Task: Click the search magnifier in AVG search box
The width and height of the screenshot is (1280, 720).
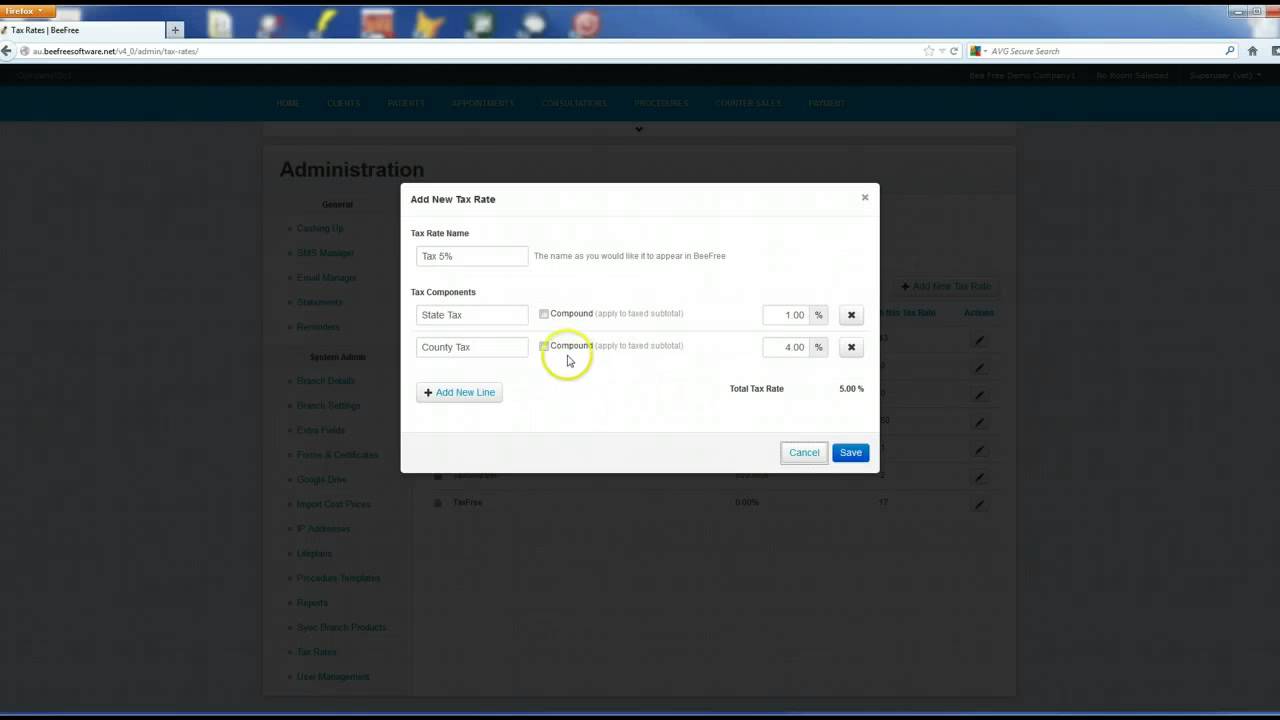Action: coord(1230,51)
